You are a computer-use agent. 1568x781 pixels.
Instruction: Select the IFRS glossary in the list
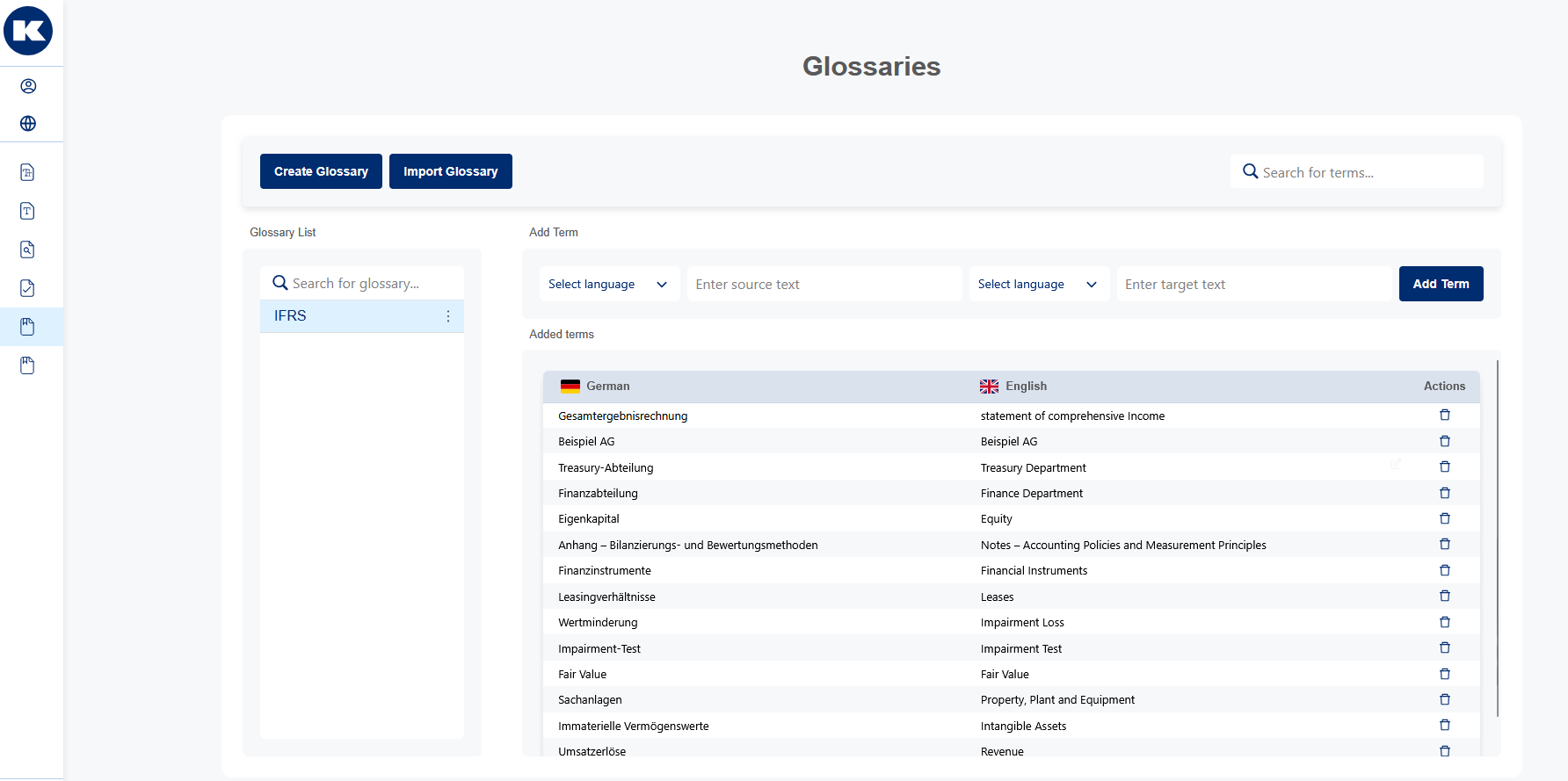pyautogui.click(x=352, y=316)
